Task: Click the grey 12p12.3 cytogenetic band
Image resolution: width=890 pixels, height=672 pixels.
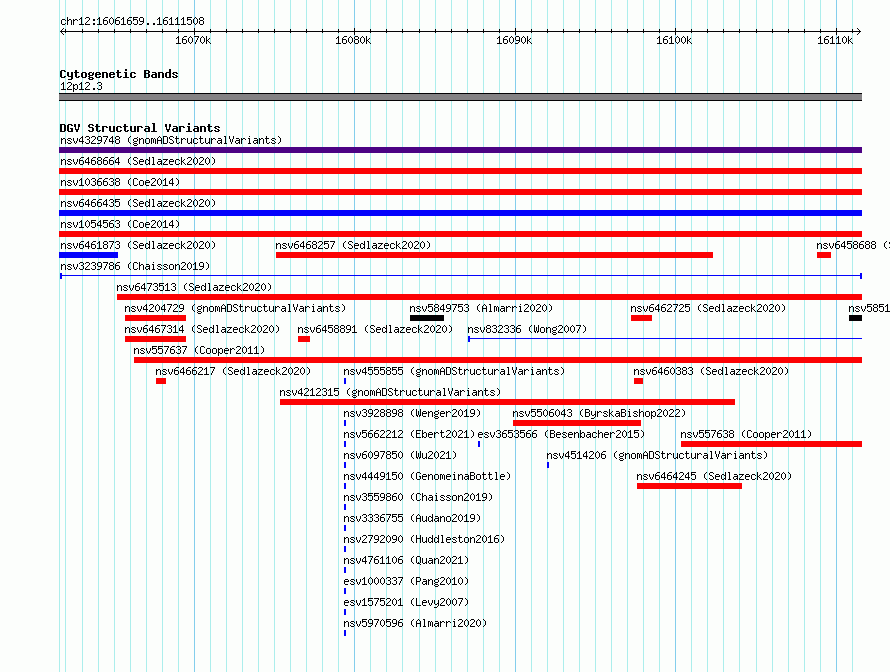Action: 460,97
